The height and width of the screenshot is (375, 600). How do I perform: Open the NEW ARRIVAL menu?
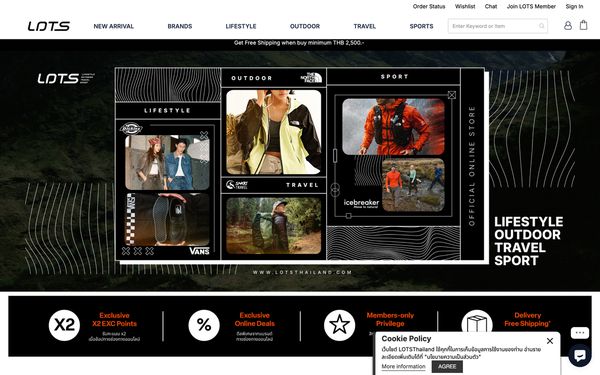(x=114, y=26)
